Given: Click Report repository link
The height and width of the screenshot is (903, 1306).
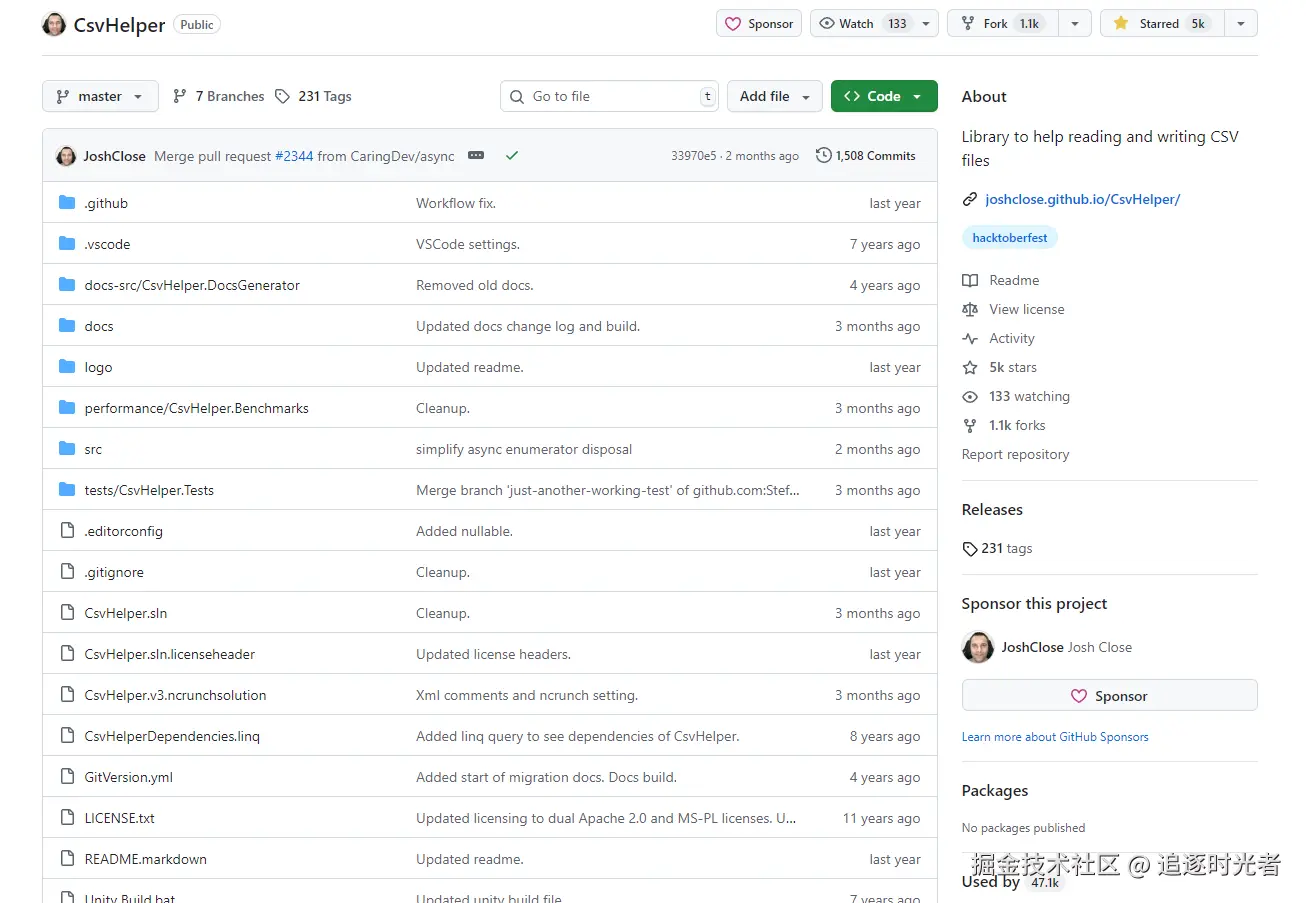Looking at the screenshot, I should pos(1015,454).
